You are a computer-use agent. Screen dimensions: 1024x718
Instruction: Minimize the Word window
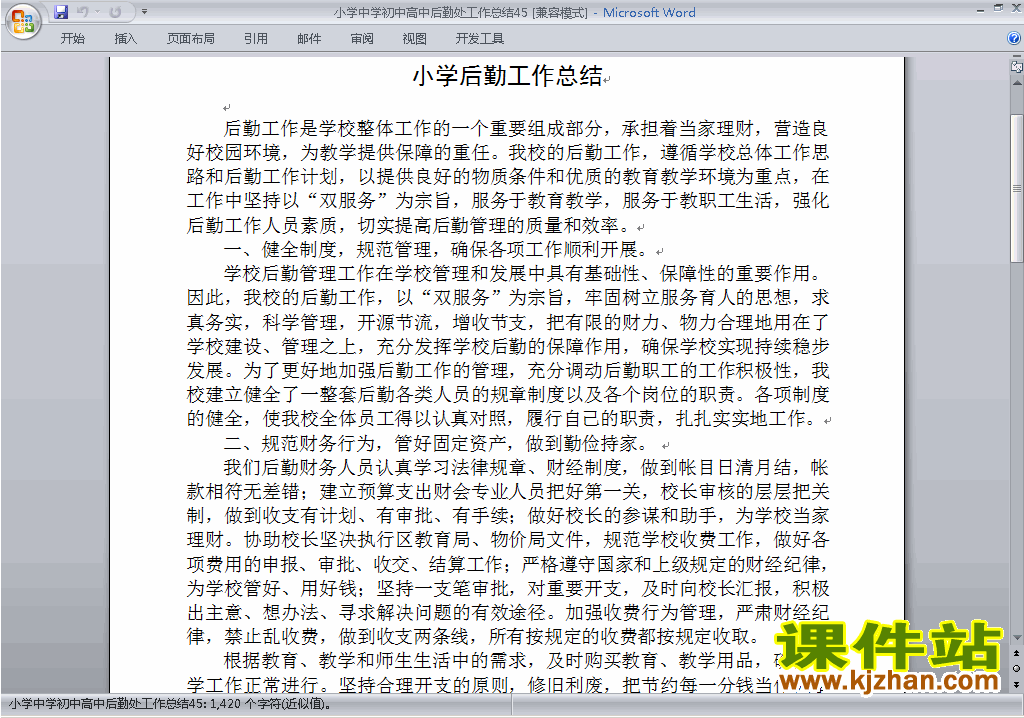[980, 9]
